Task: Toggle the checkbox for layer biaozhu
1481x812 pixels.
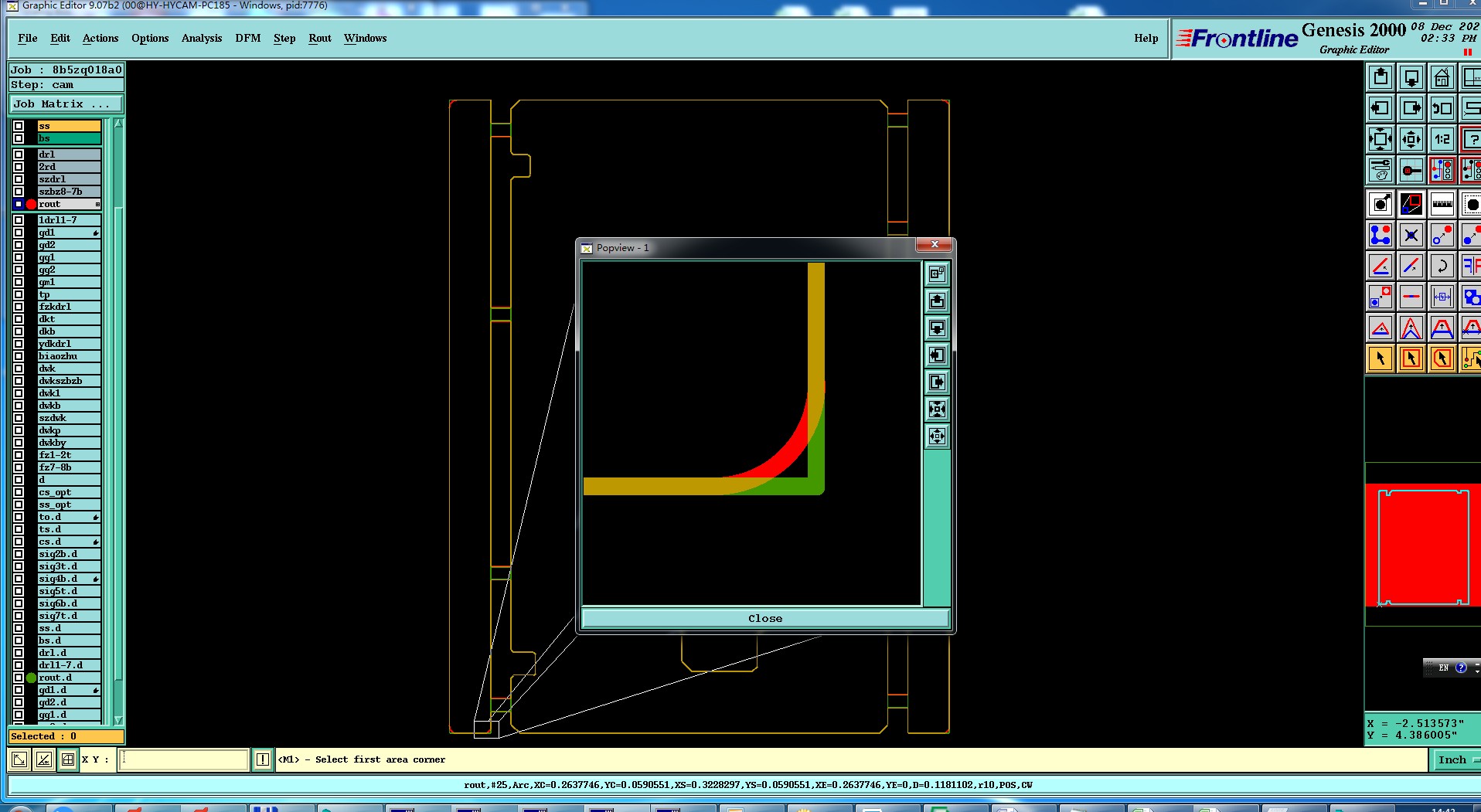Action: (x=19, y=356)
